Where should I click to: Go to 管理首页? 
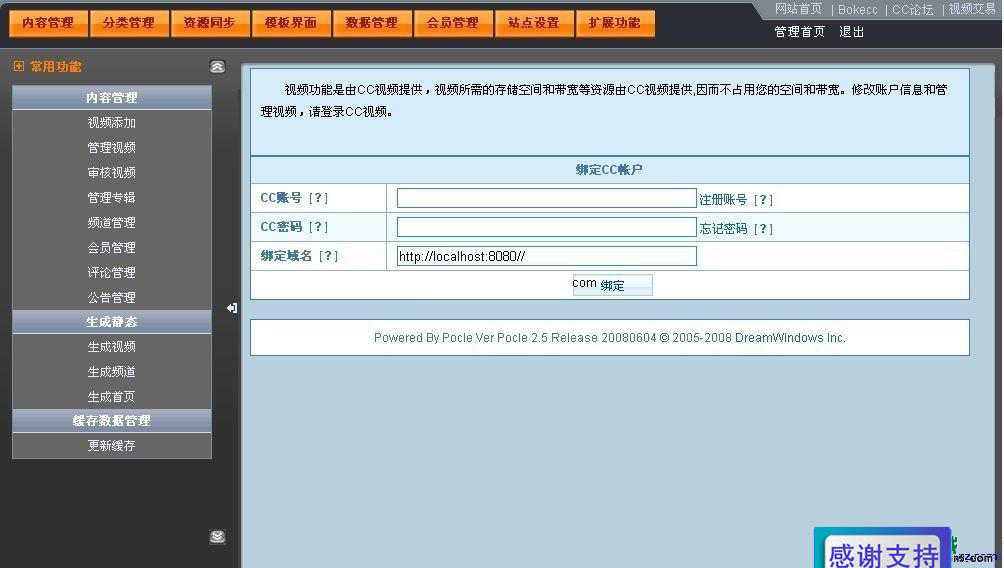pos(799,31)
